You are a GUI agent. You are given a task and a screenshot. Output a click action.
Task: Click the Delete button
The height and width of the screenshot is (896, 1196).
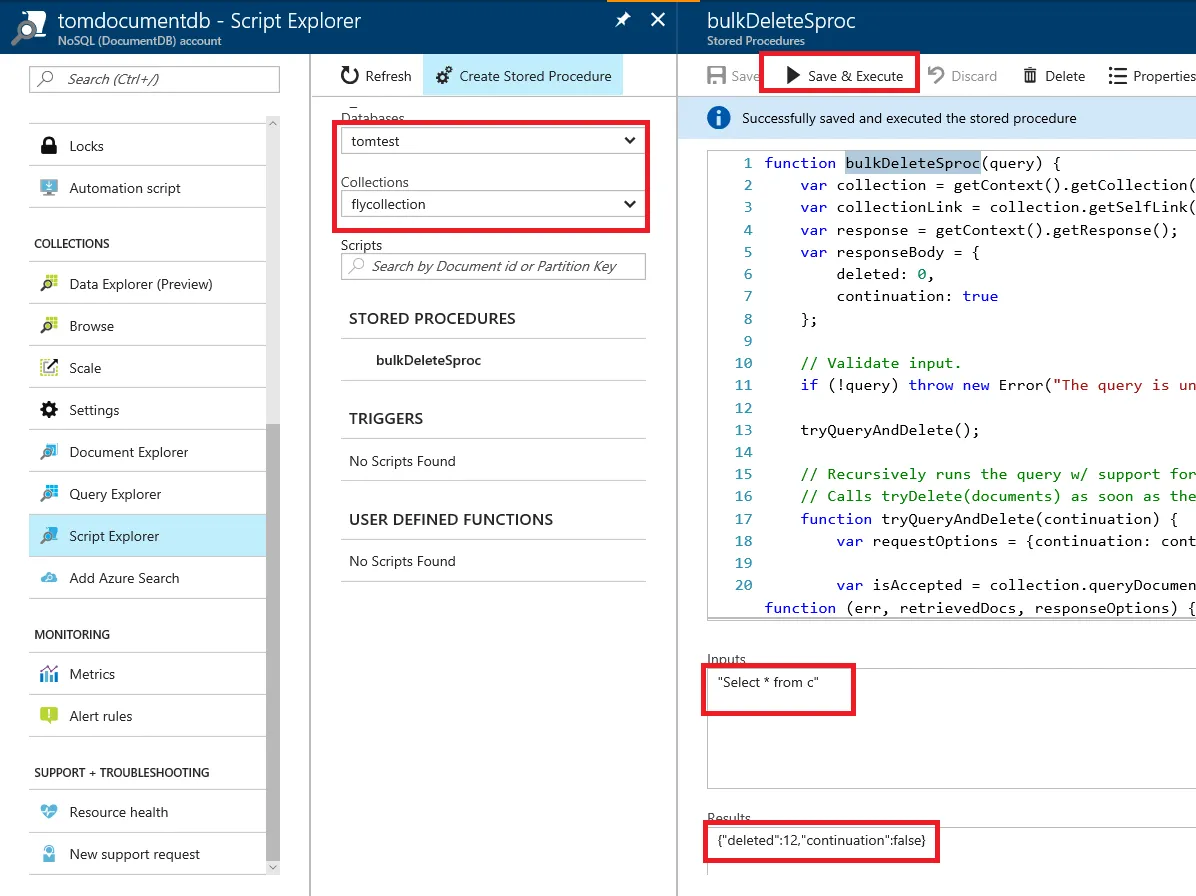(1054, 75)
